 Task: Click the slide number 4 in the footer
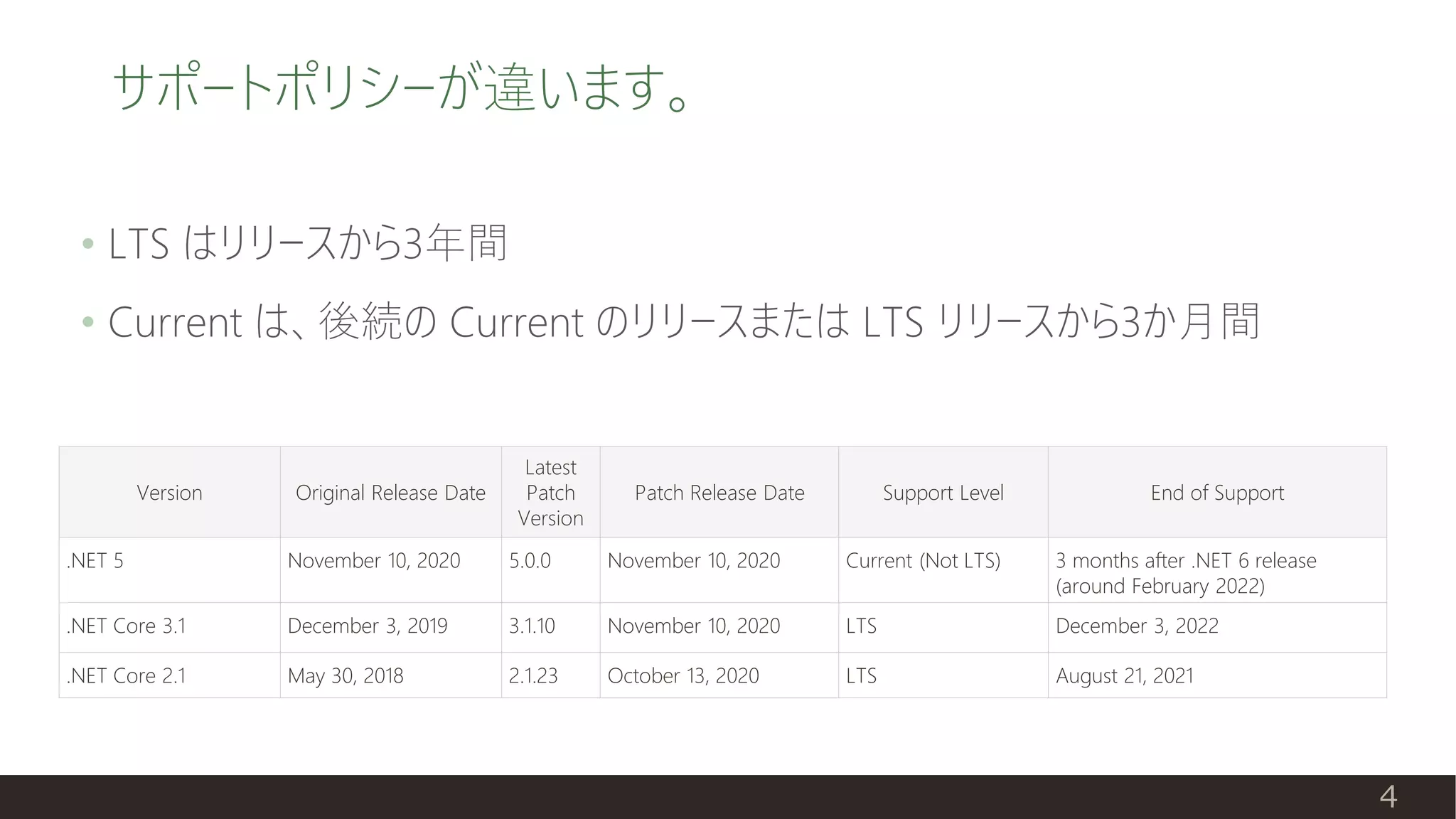1388,796
